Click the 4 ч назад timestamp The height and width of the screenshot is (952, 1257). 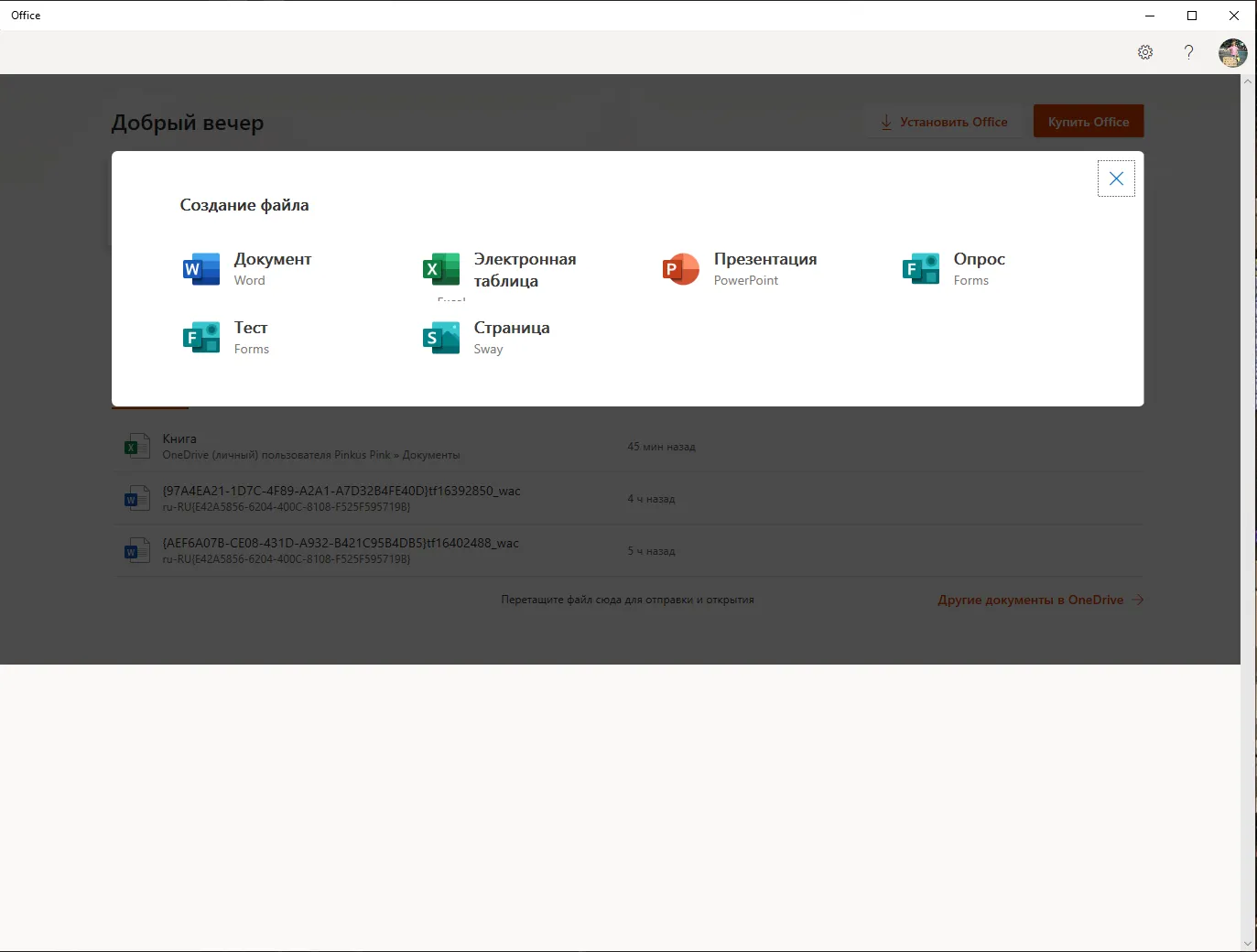tap(651, 499)
